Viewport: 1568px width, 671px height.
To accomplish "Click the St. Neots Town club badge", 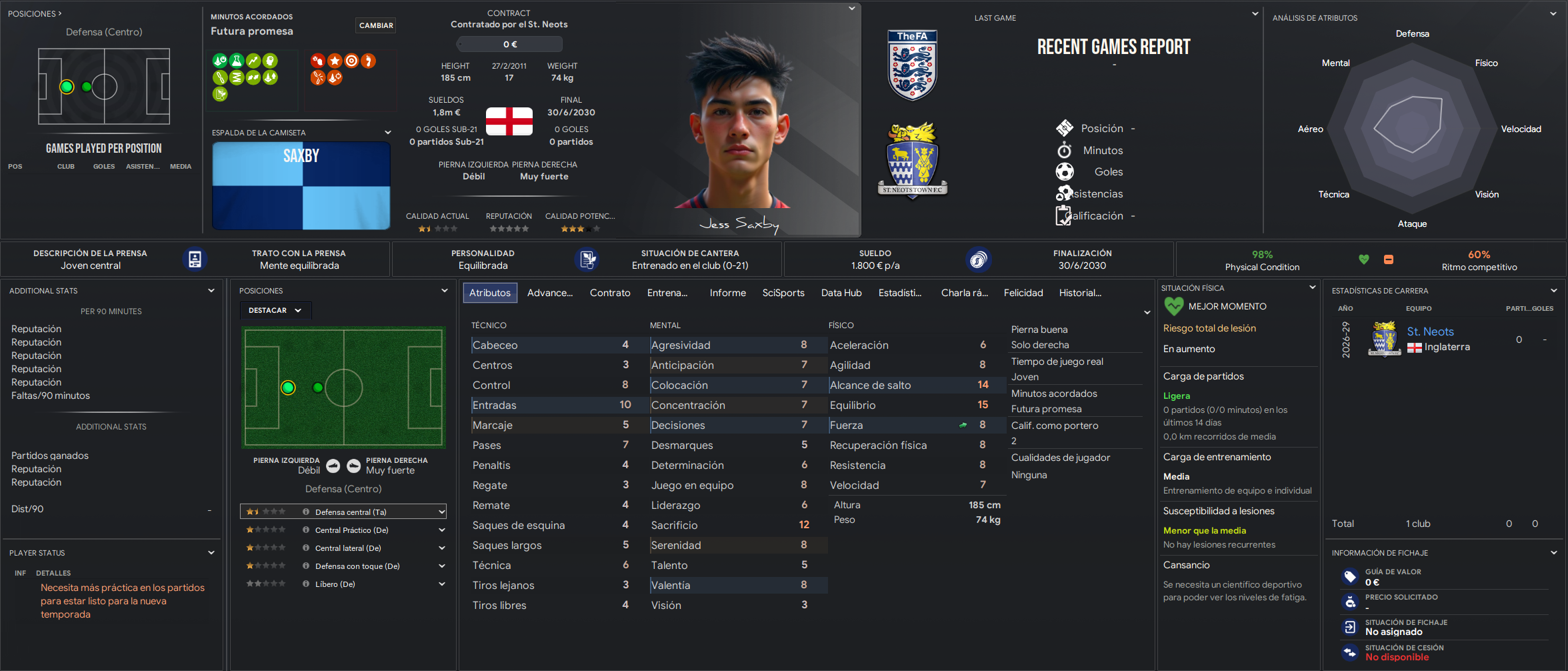I will 913,160.
